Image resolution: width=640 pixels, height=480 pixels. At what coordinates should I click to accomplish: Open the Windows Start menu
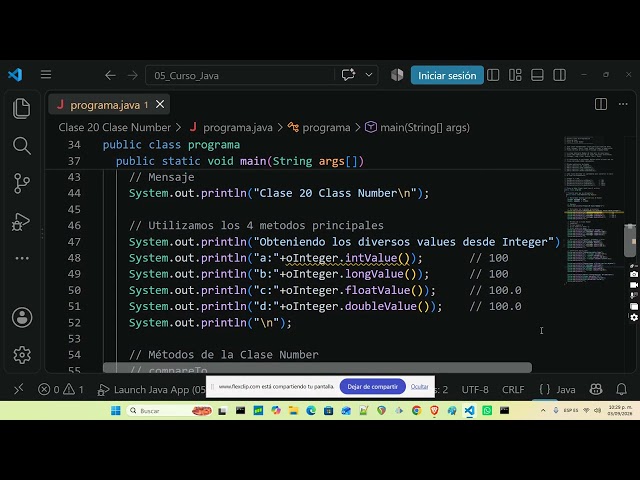click(x=116, y=411)
